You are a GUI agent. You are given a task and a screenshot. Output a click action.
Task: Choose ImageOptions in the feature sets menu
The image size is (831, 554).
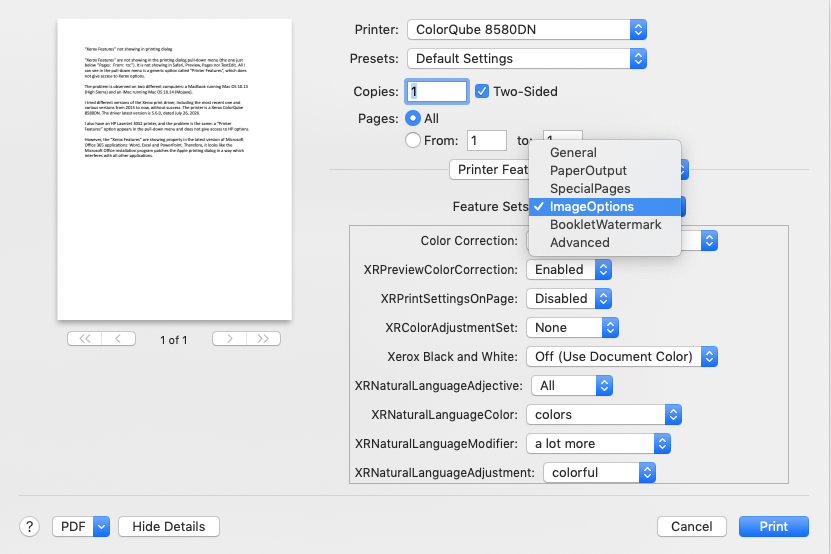coord(605,207)
